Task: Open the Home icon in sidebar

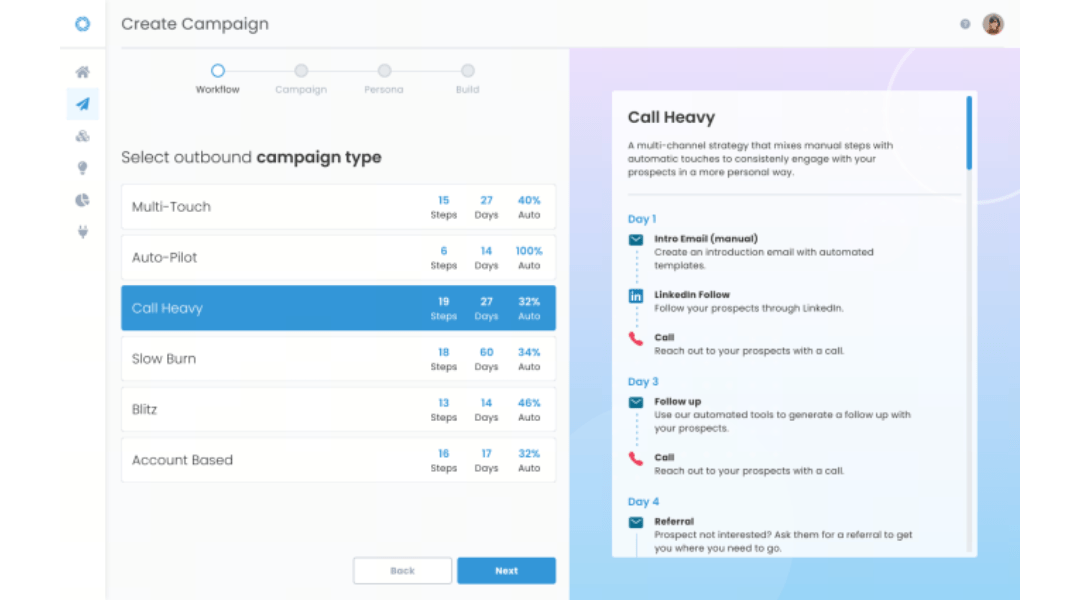Action: (83, 72)
